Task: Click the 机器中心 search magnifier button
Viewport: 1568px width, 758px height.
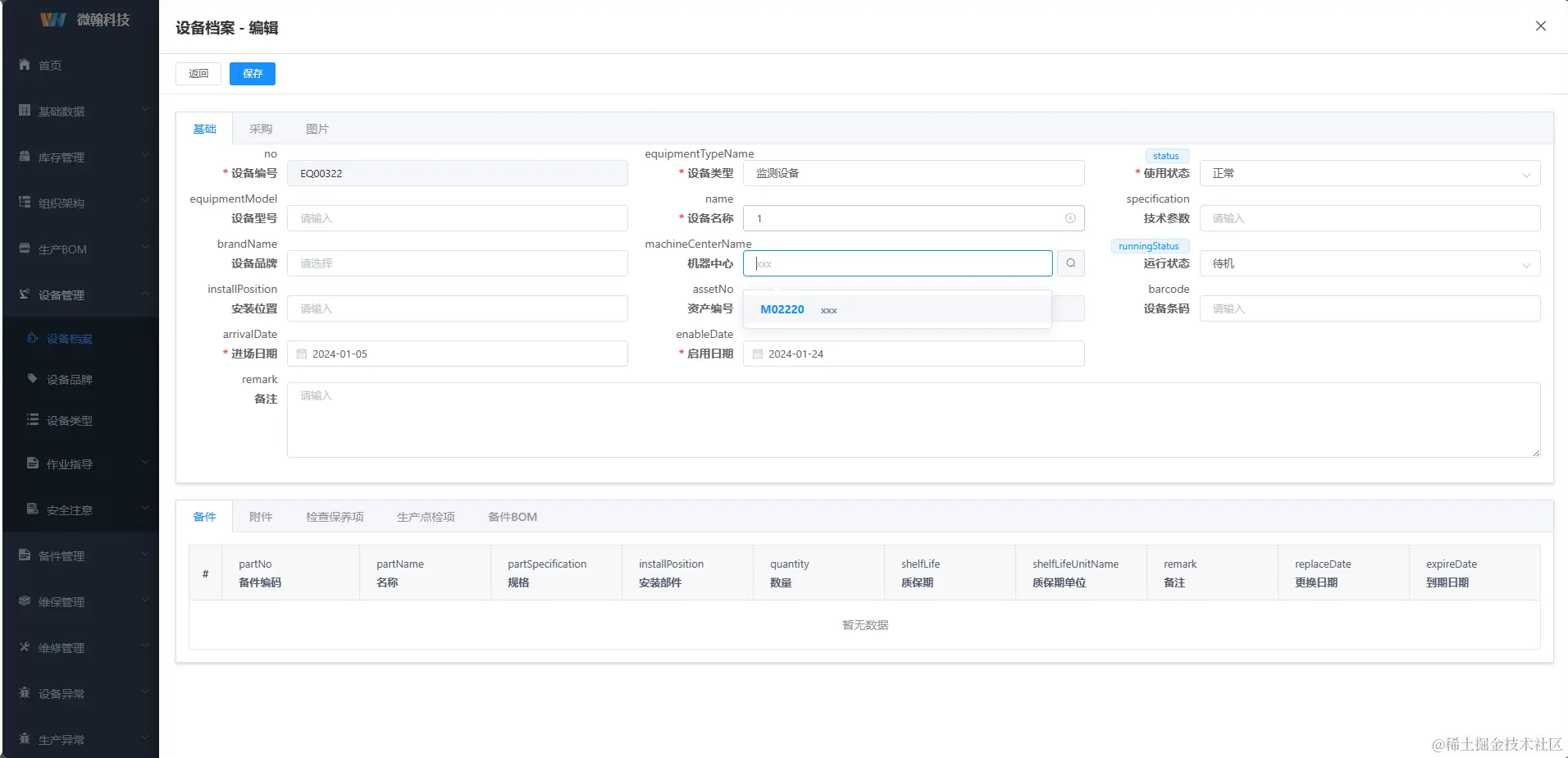Action: click(x=1071, y=263)
